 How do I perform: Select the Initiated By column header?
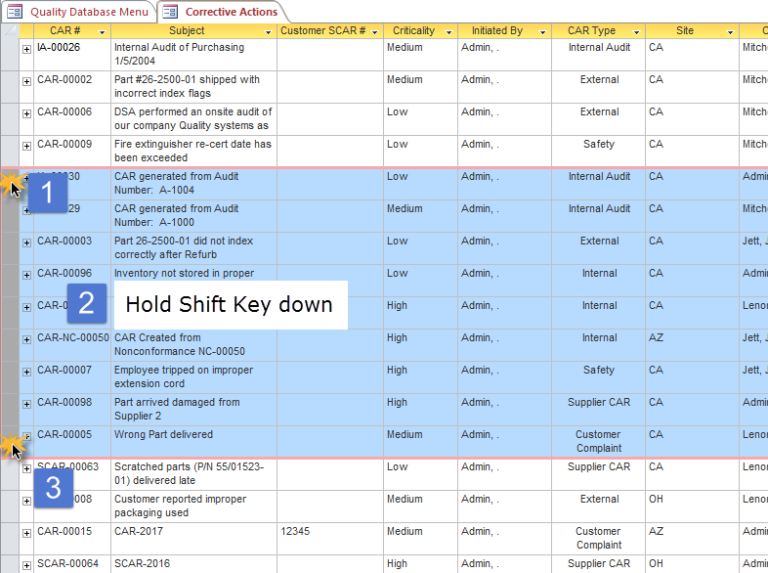[x=497, y=31]
